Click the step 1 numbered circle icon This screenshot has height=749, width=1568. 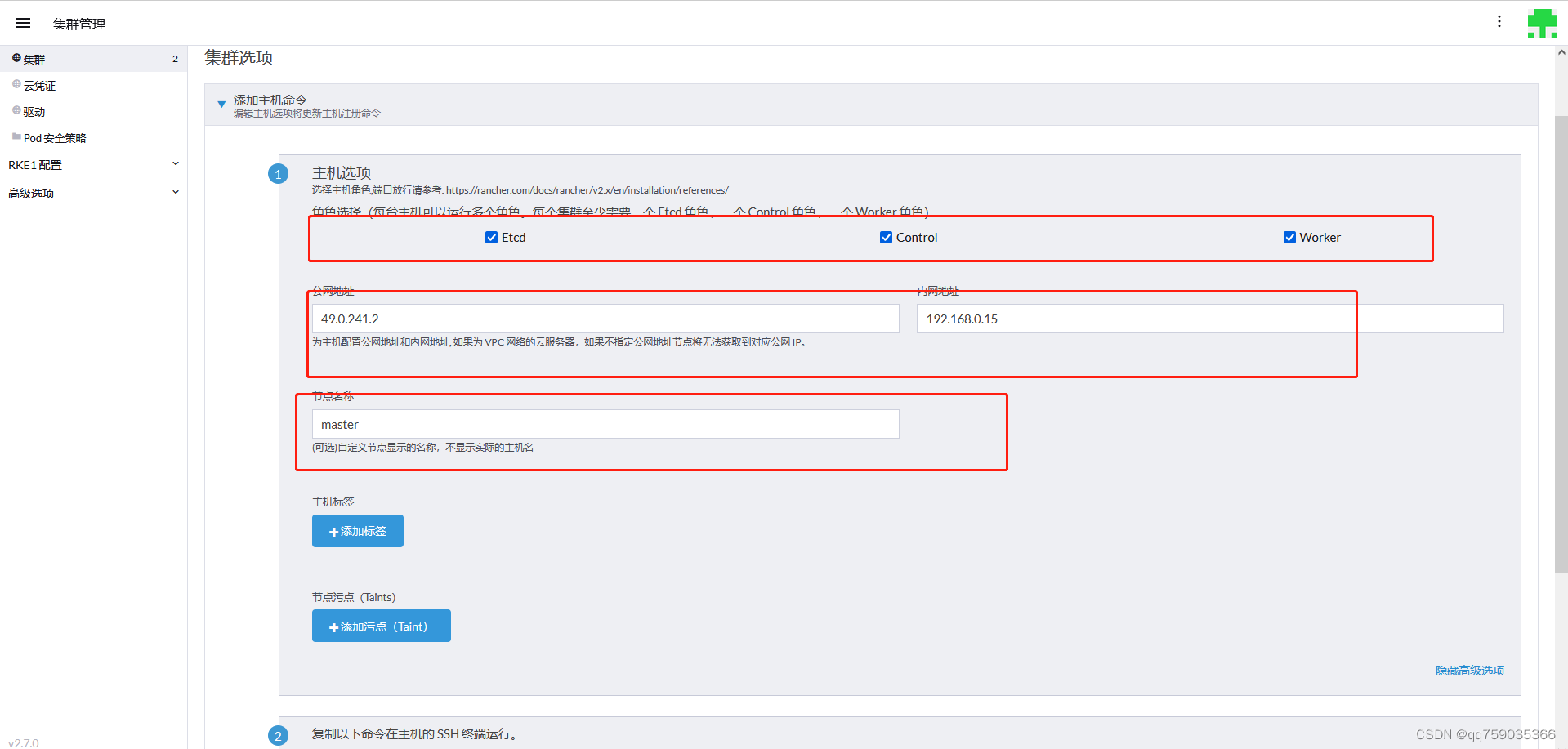pyautogui.click(x=279, y=173)
